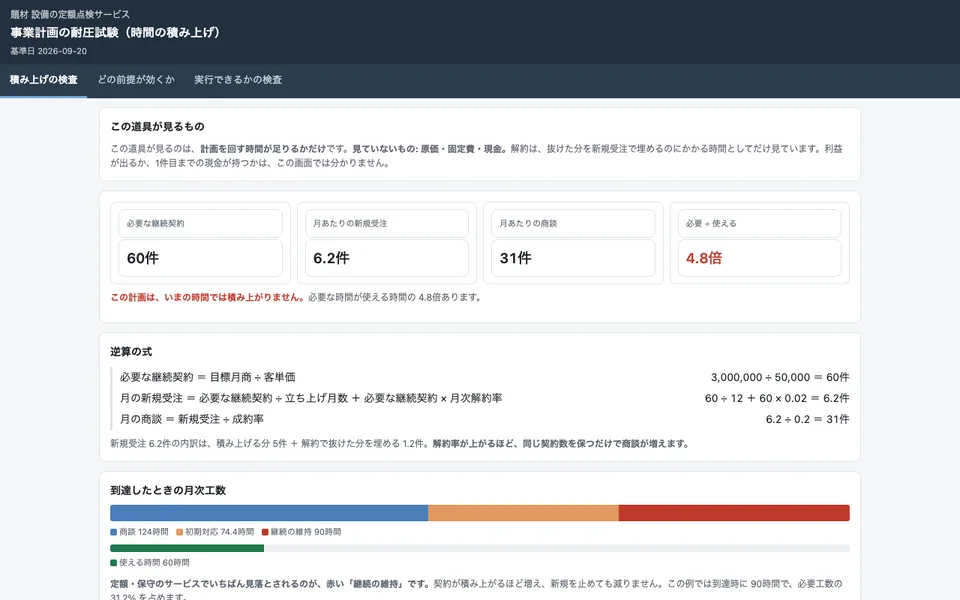Screen dimensions: 960x600
Task: Click the note starting 新規受注 6.2件の内訳は
Action: point(400,444)
